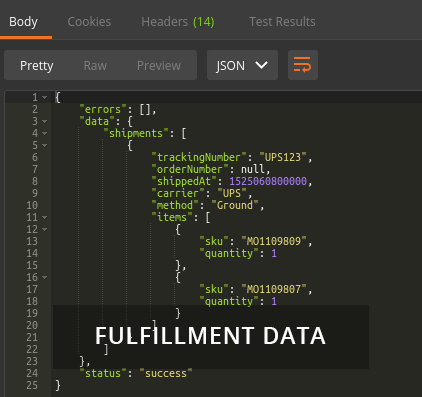This screenshot has width=422, height=397.
Task: Collapse the data object at line 3
Action: 44,121
